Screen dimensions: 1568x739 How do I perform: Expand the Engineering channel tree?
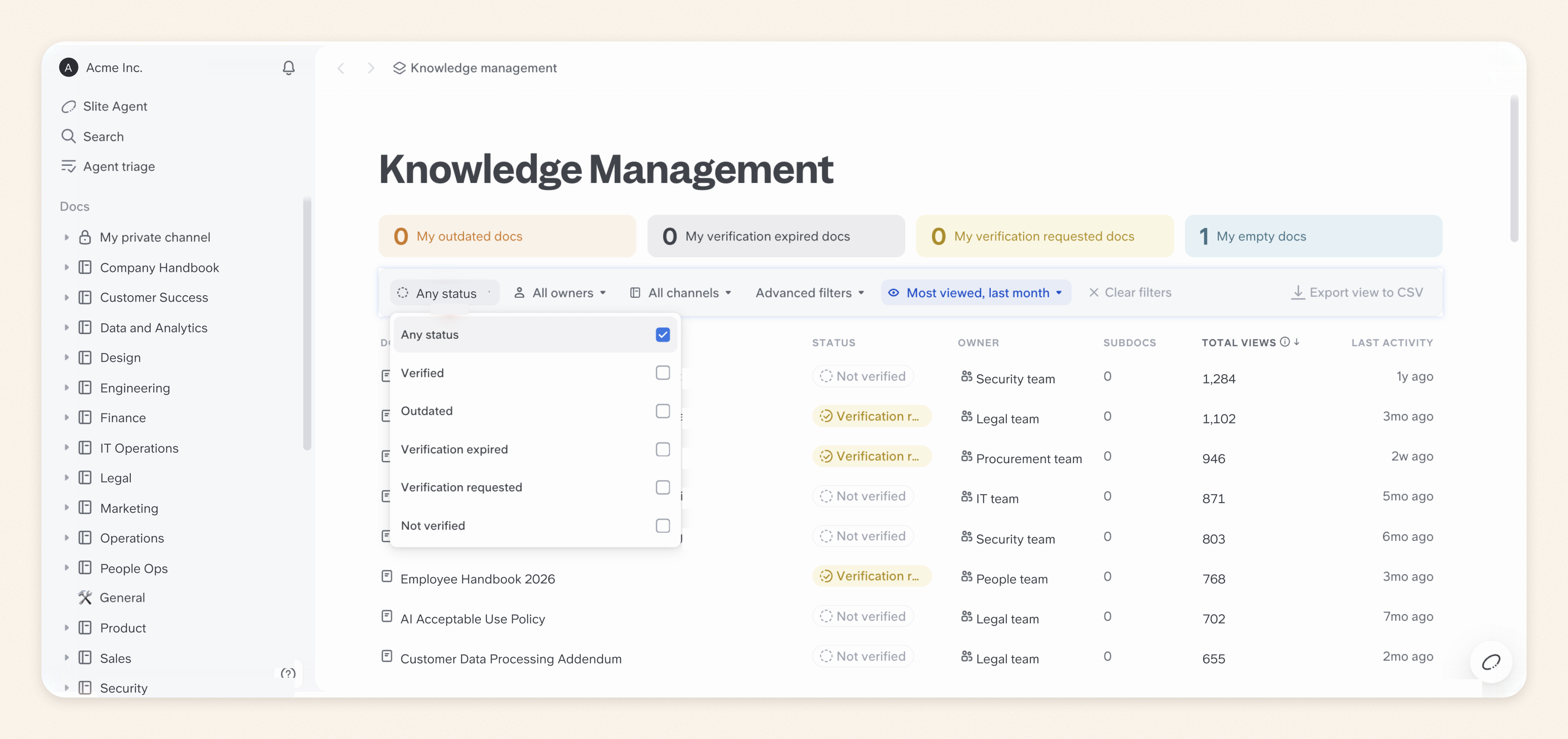pos(66,388)
